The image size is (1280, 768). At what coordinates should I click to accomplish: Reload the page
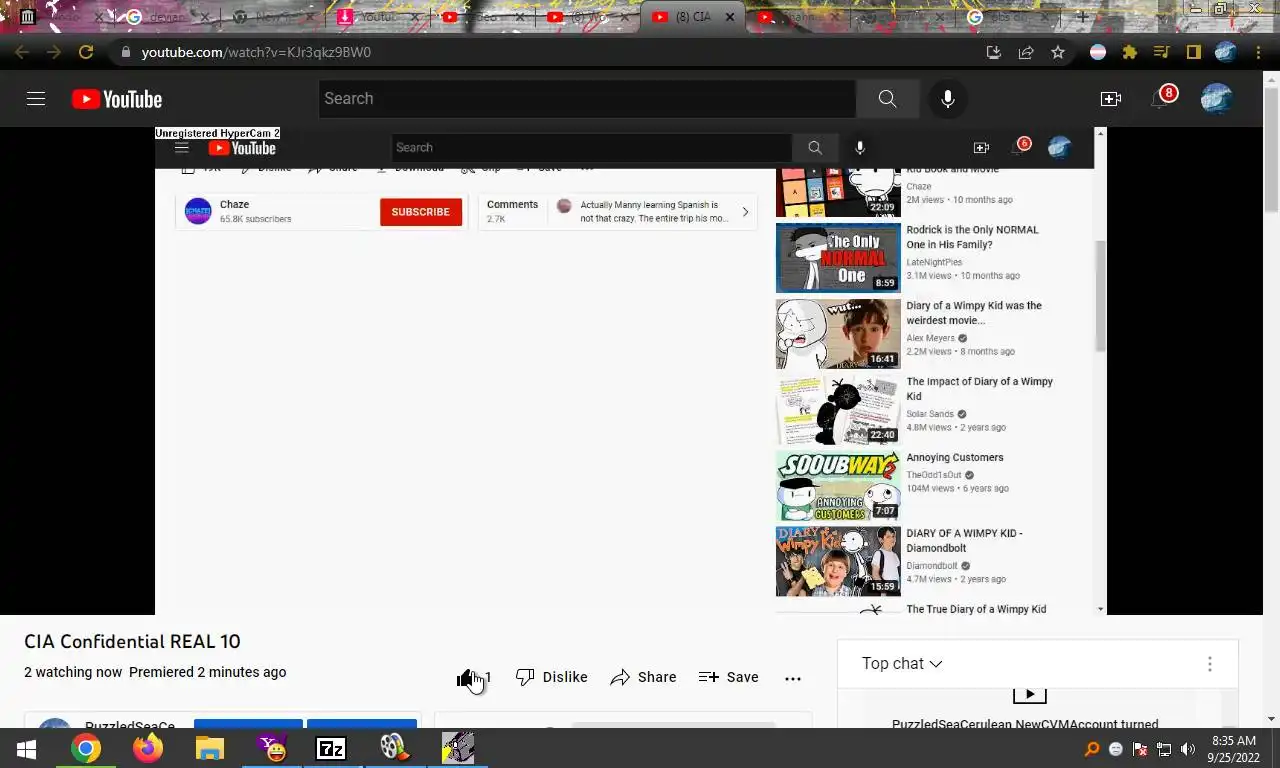click(86, 52)
